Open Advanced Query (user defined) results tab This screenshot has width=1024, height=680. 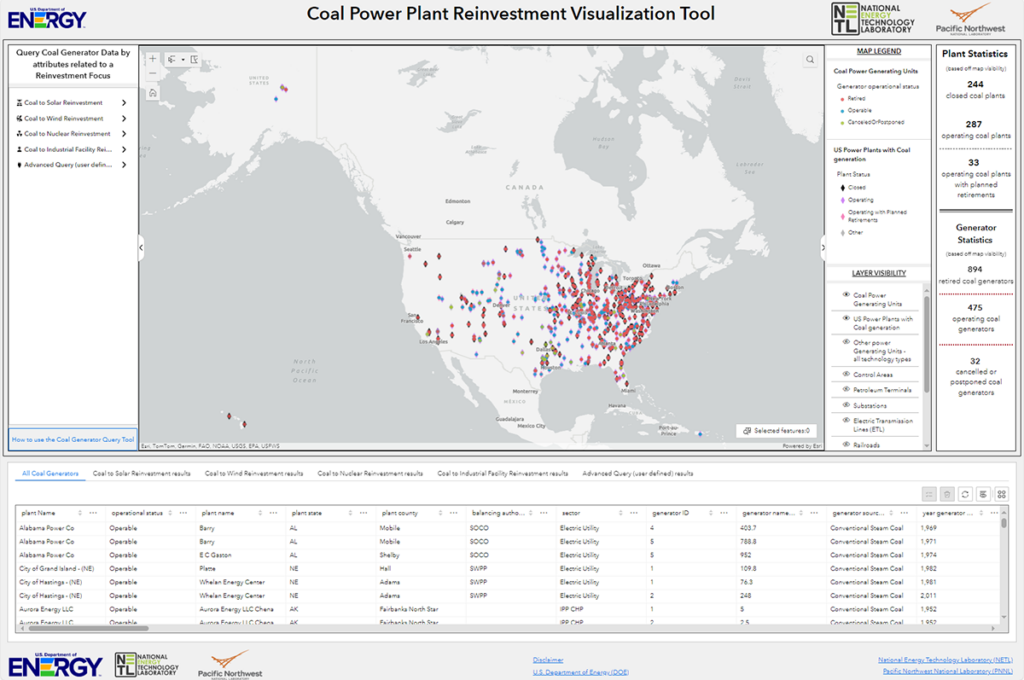click(637, 473)
